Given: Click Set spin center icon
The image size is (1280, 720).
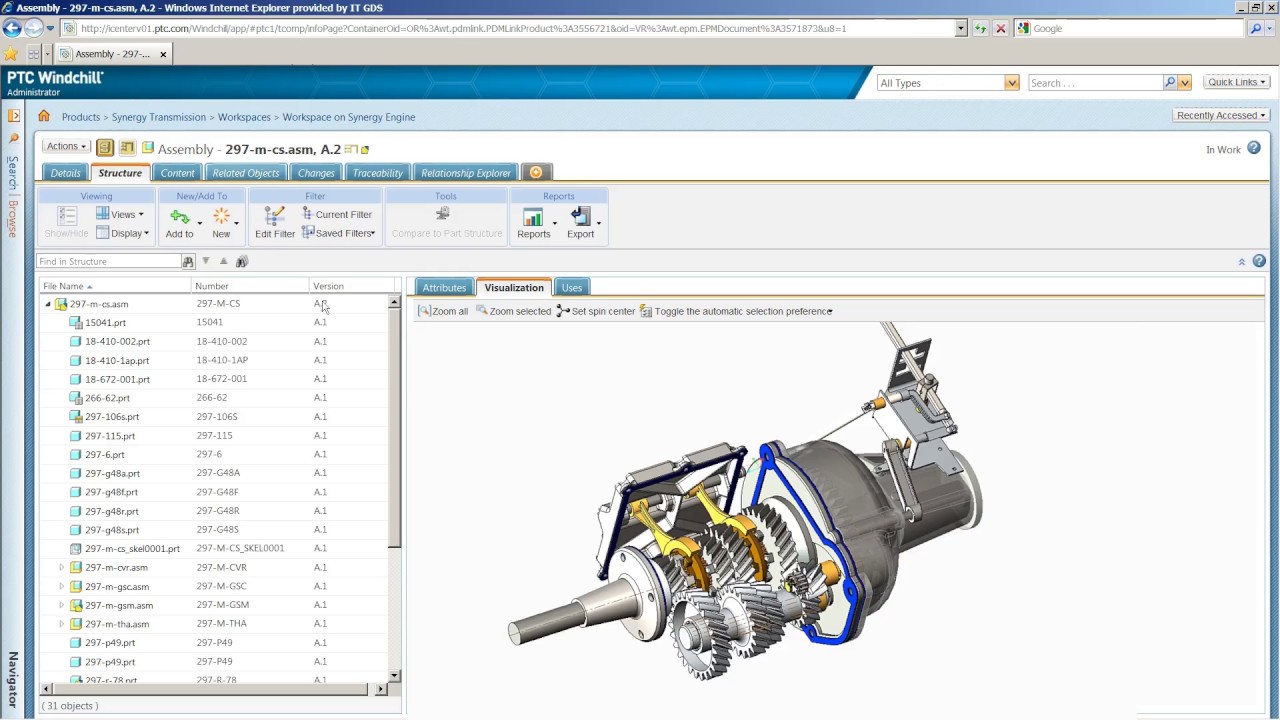Looking at the screenshot, I should tap(563, 311).
